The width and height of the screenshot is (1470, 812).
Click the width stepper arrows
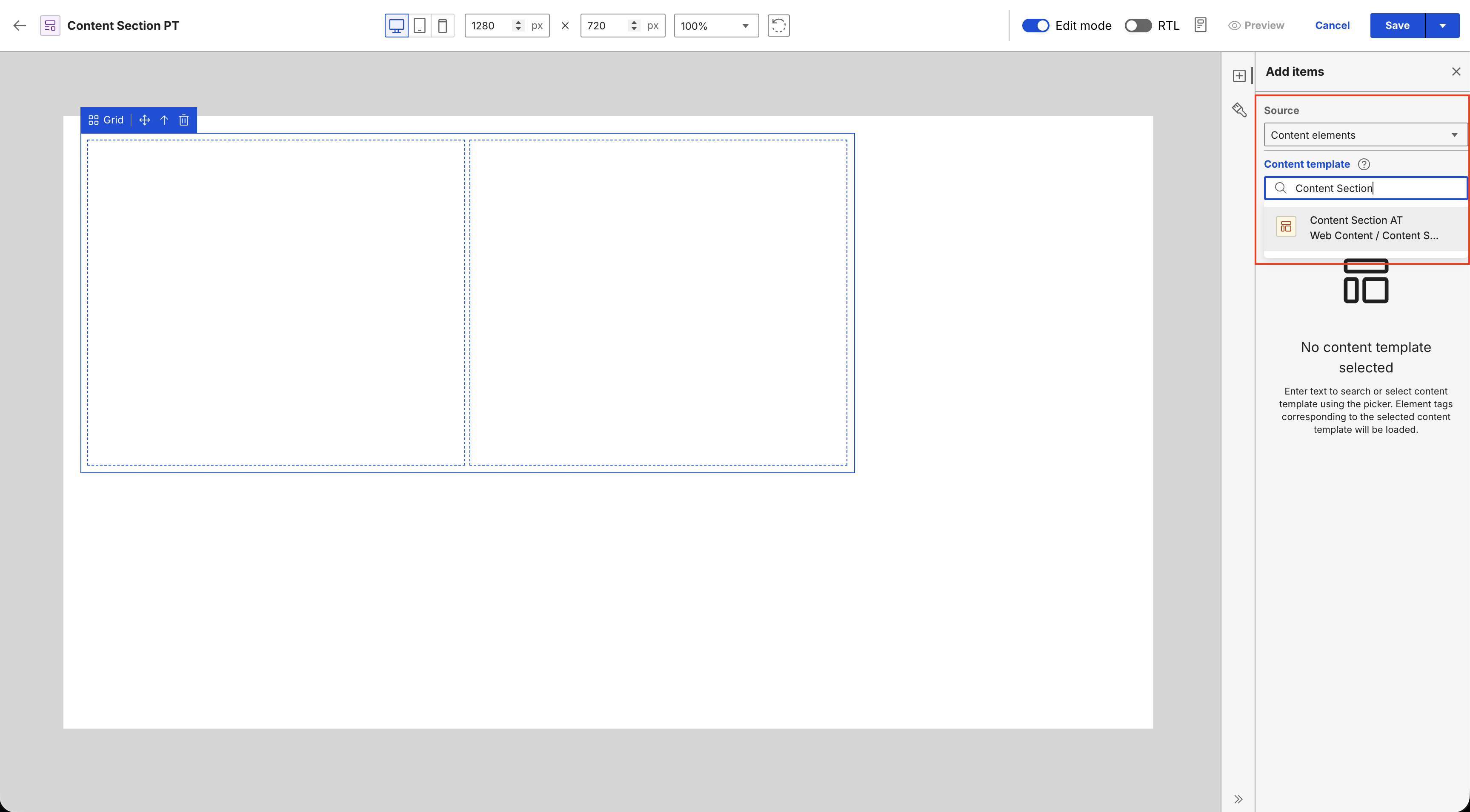pyautogui.click(x=518, y=26)
